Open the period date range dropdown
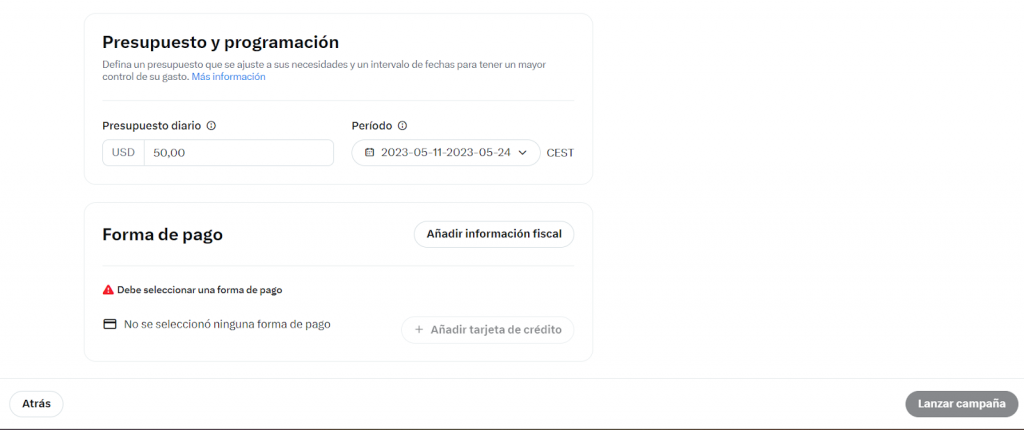Screen dimensions: 1024x430 (x=446, y=153)
